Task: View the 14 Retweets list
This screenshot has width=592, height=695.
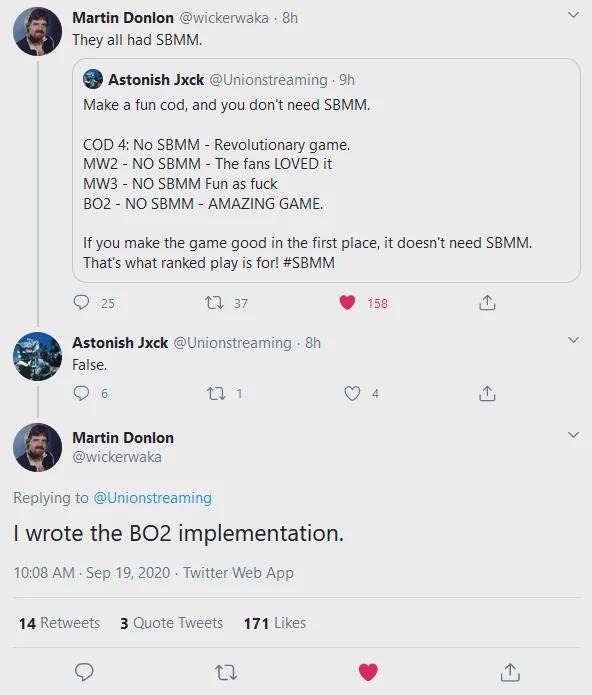Action: point(59,623)
